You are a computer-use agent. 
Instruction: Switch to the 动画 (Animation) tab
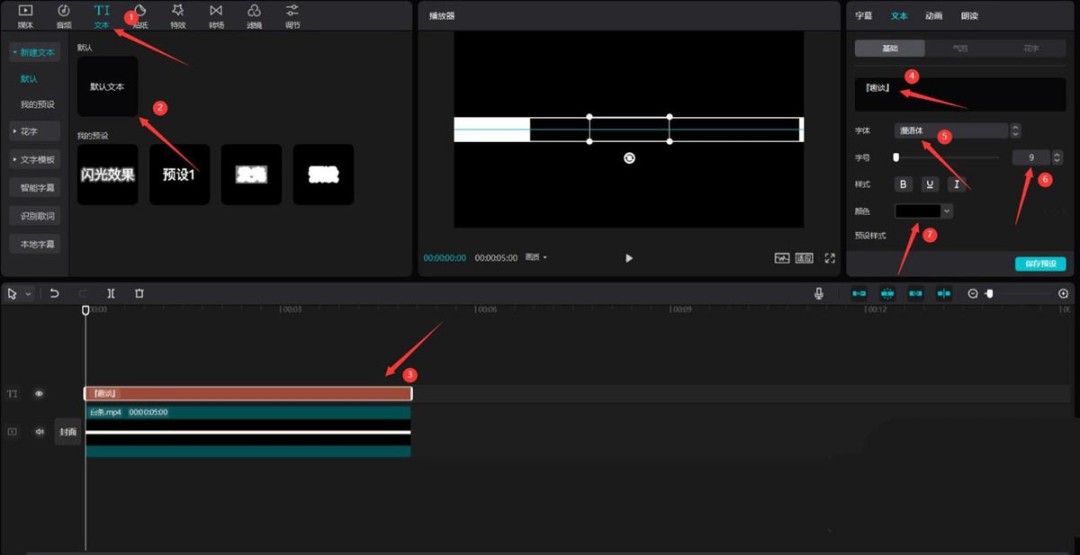point(933,16)
